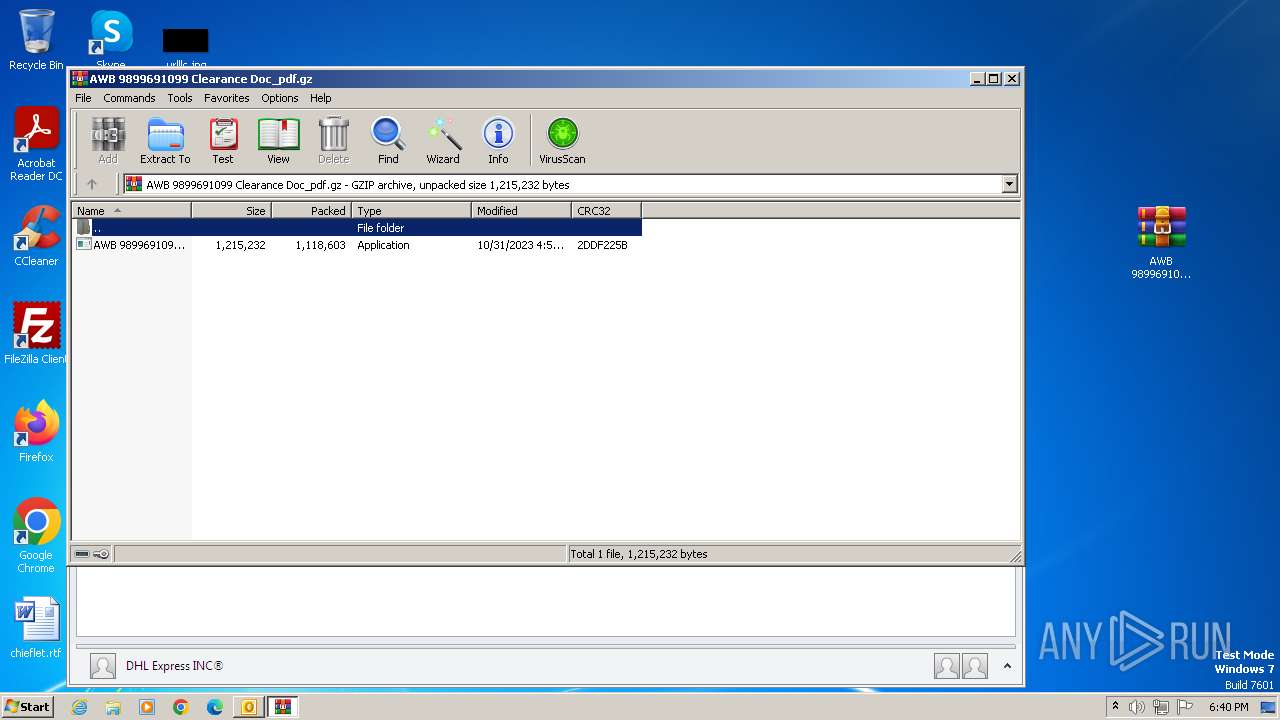Select AWB archive icon on desktop
1280x720 pixels.
[1161, 242]
